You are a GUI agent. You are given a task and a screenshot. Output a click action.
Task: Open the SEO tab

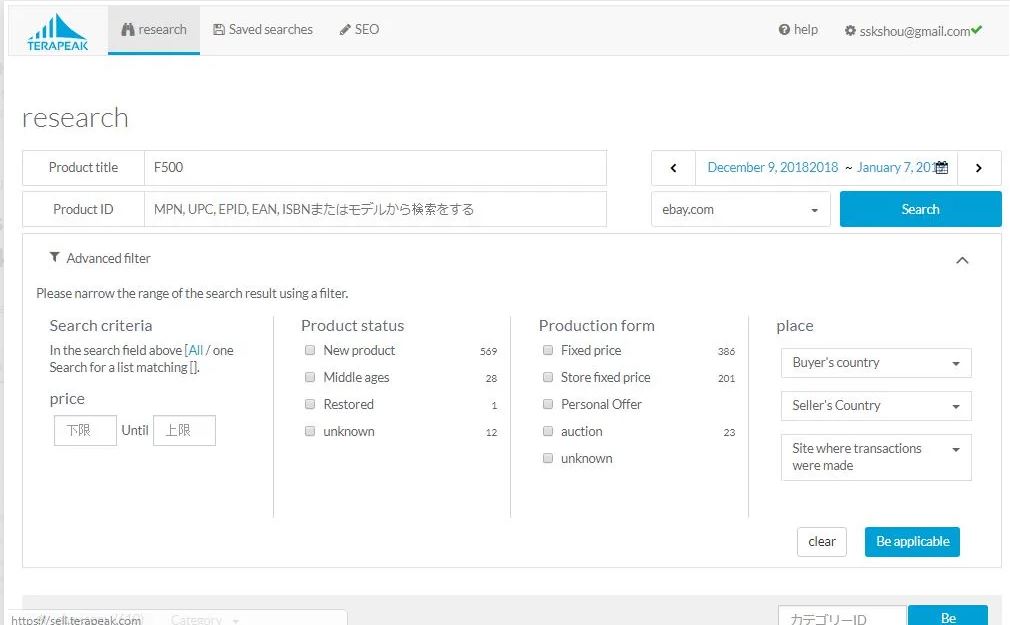tap(359, 30)
